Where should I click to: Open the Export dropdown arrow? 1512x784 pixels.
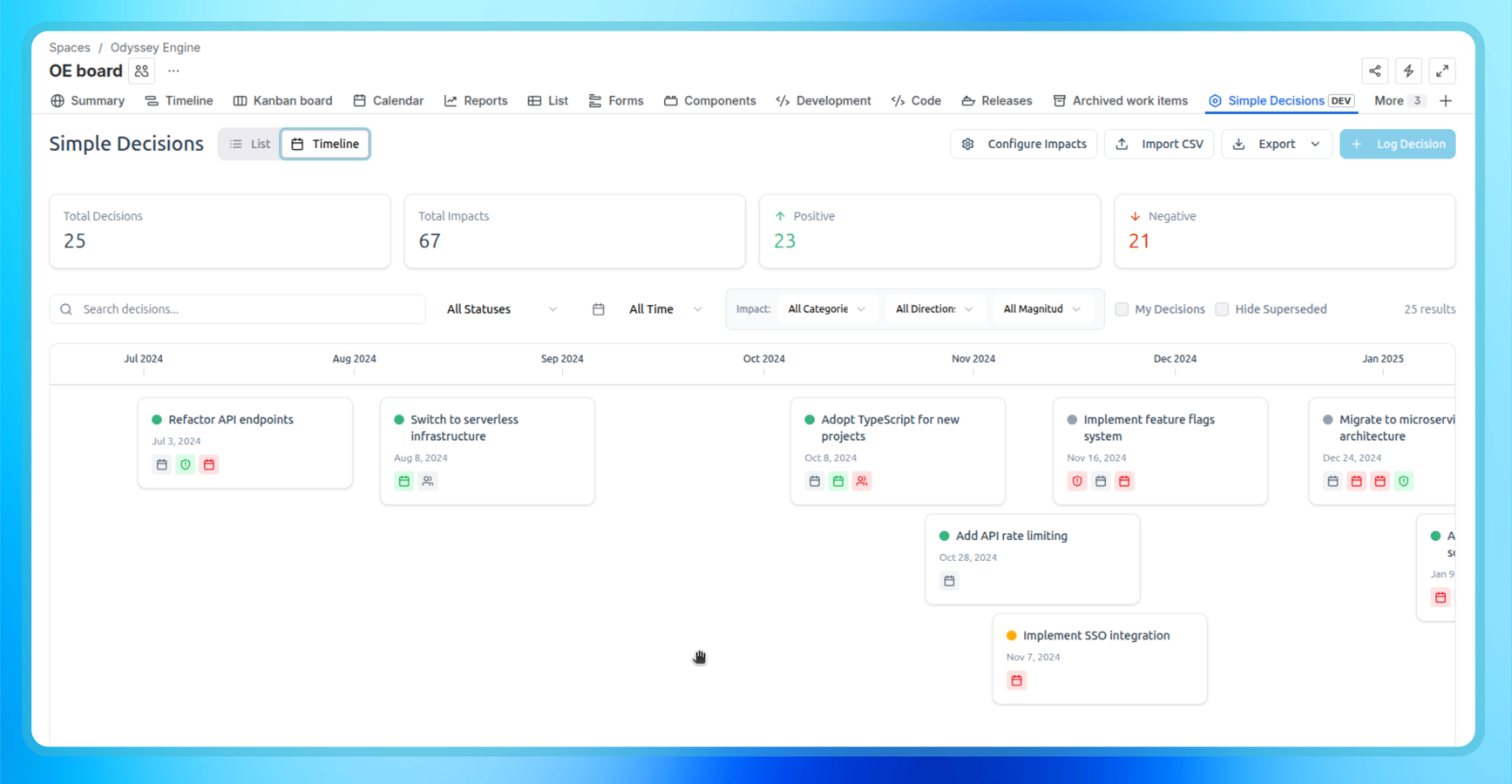click(1316, 144)
